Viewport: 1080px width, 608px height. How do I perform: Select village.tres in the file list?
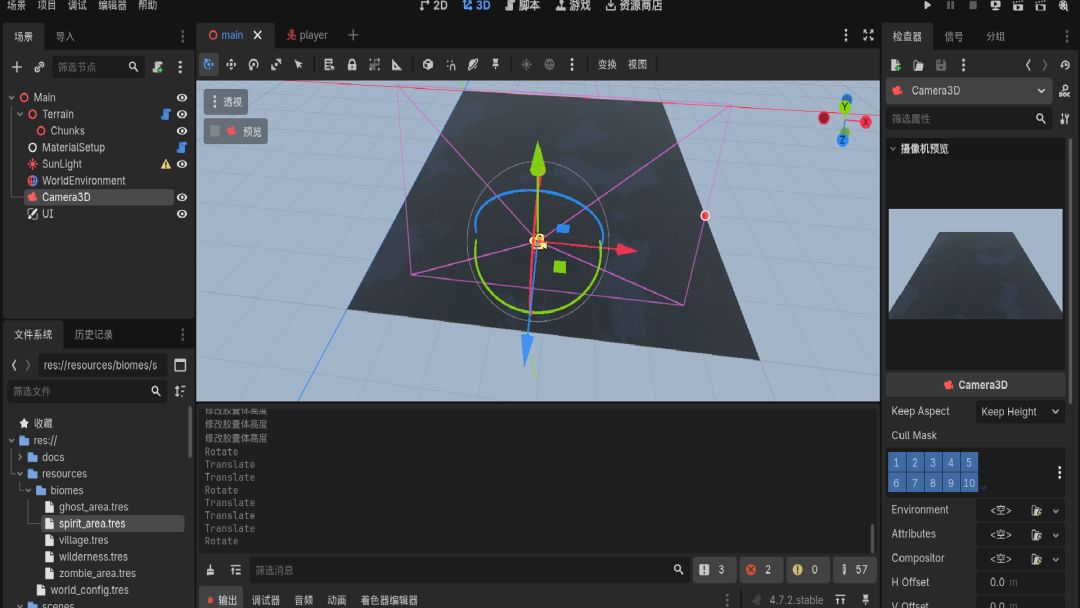[83, 540]
